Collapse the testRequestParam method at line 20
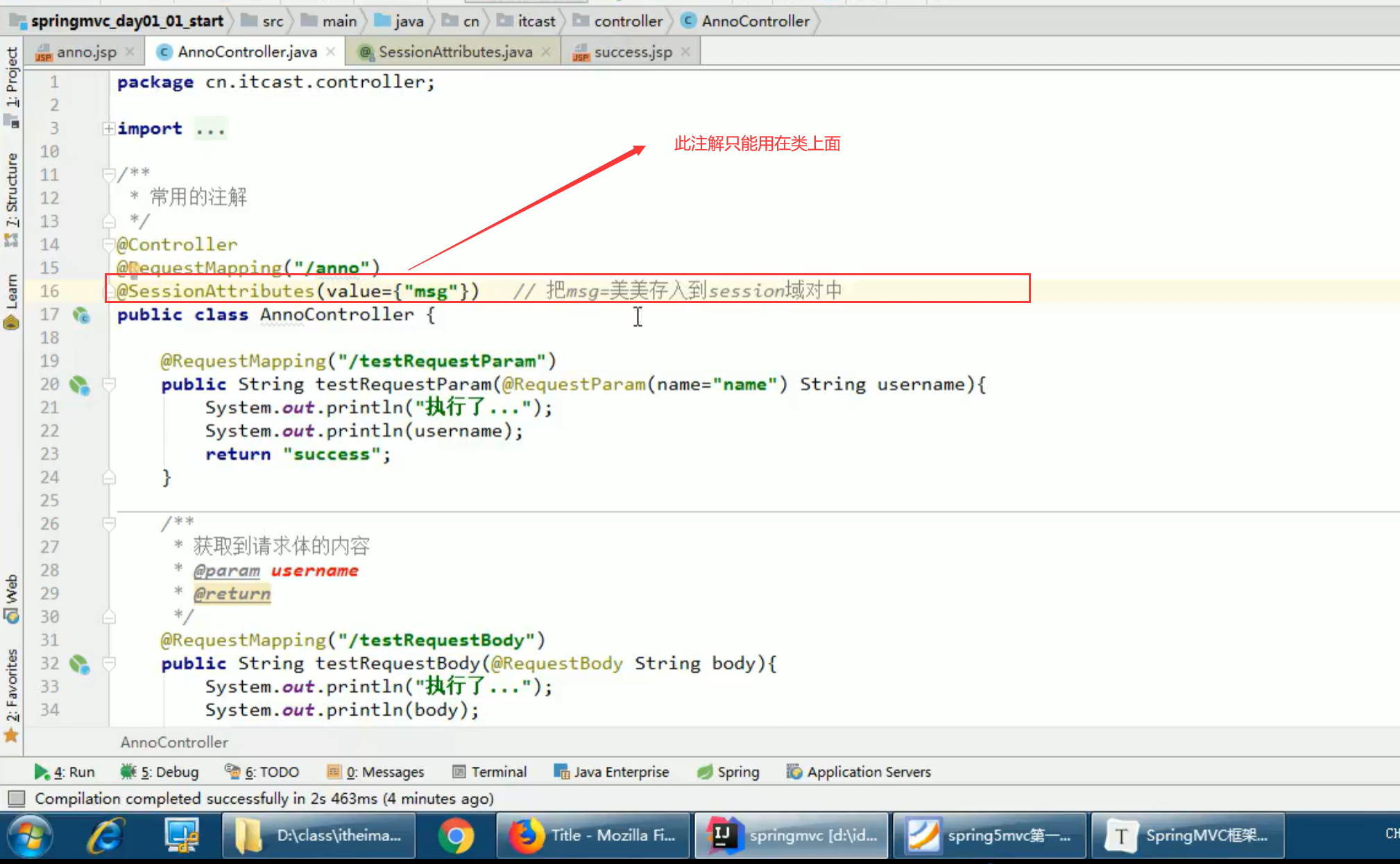The width and height of the screenshot is (1400, 864). pos(108,383)
